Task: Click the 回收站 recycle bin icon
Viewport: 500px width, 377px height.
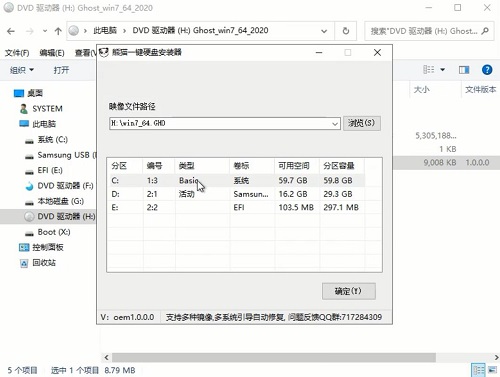Action: (24, 263)
